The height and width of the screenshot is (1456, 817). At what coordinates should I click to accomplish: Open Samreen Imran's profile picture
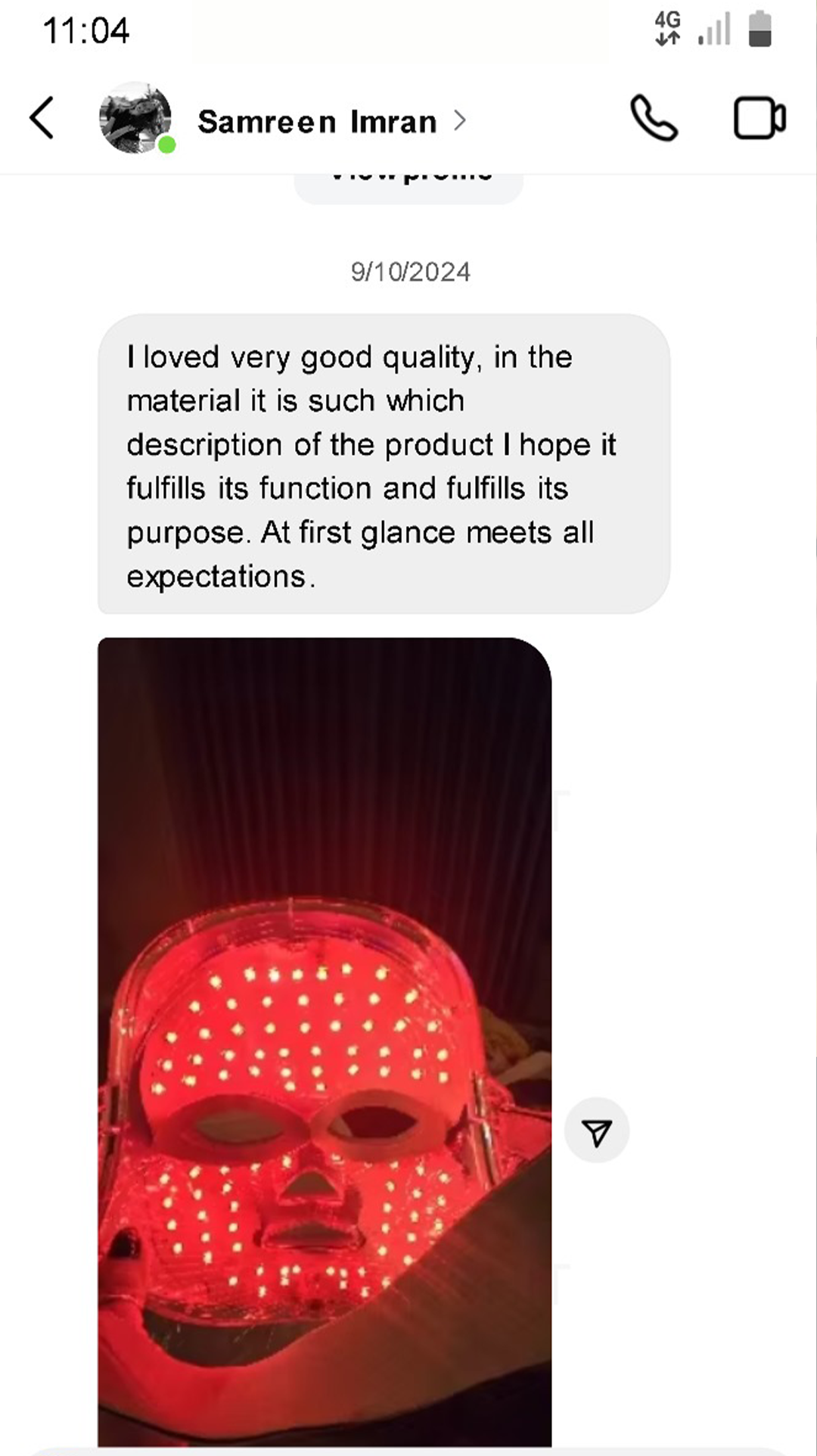[135, 118]
